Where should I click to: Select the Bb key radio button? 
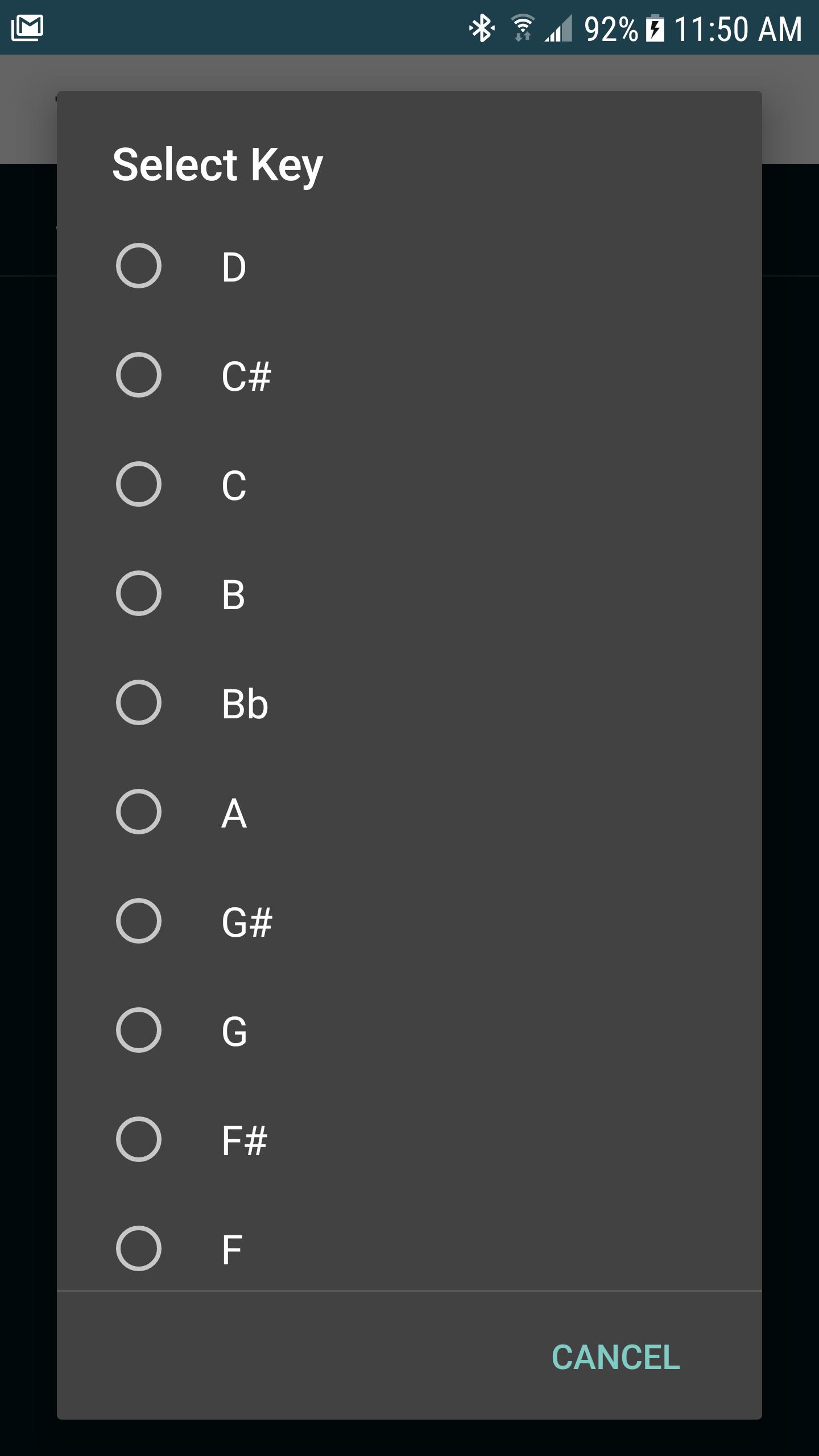tap(139, 702)
